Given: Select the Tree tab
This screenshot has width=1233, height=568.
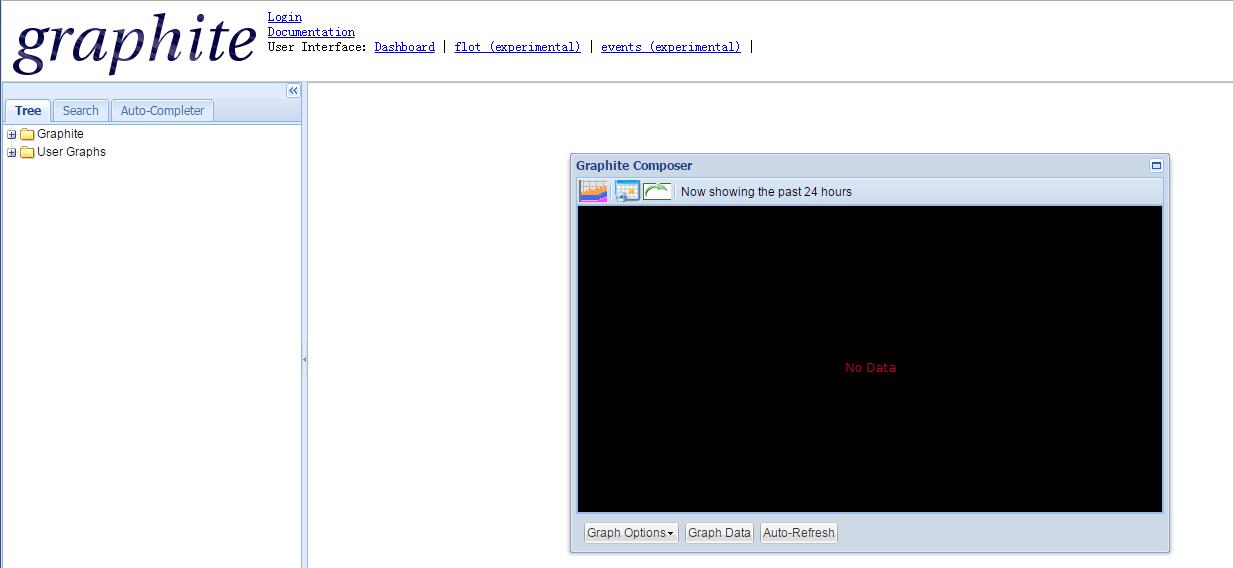Looking at the screenshot, I should click(x=28, y=111).
